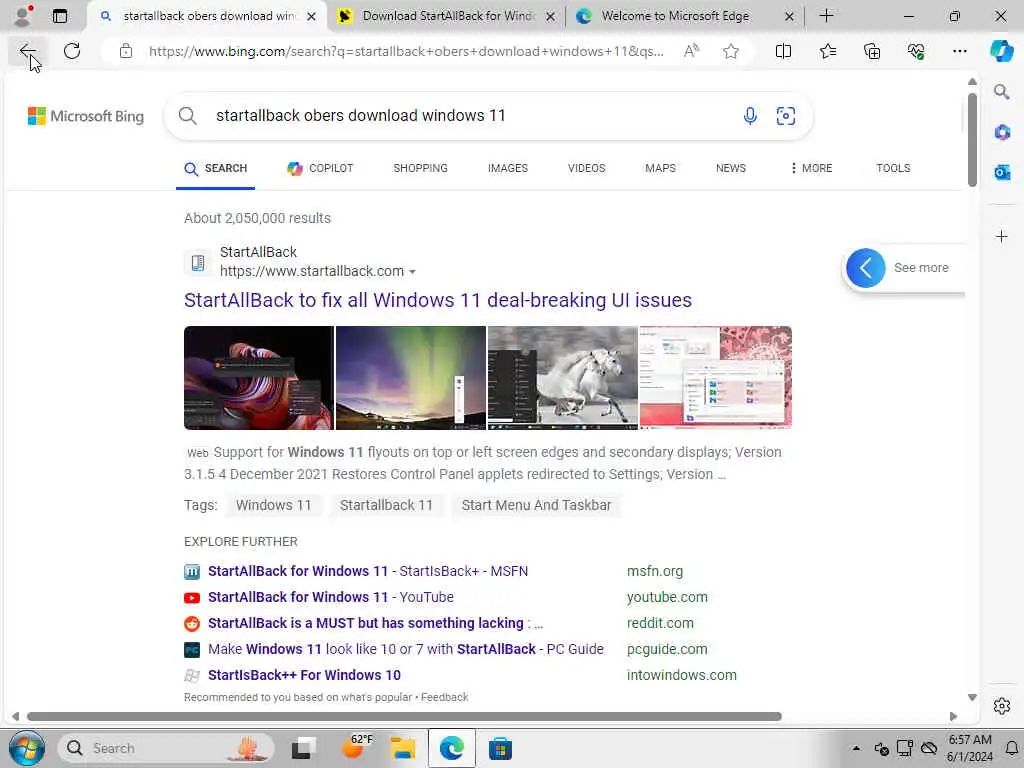
Task: Open notifications bell in system tray
Action: pyautogui.click(x=1012, y=748)
